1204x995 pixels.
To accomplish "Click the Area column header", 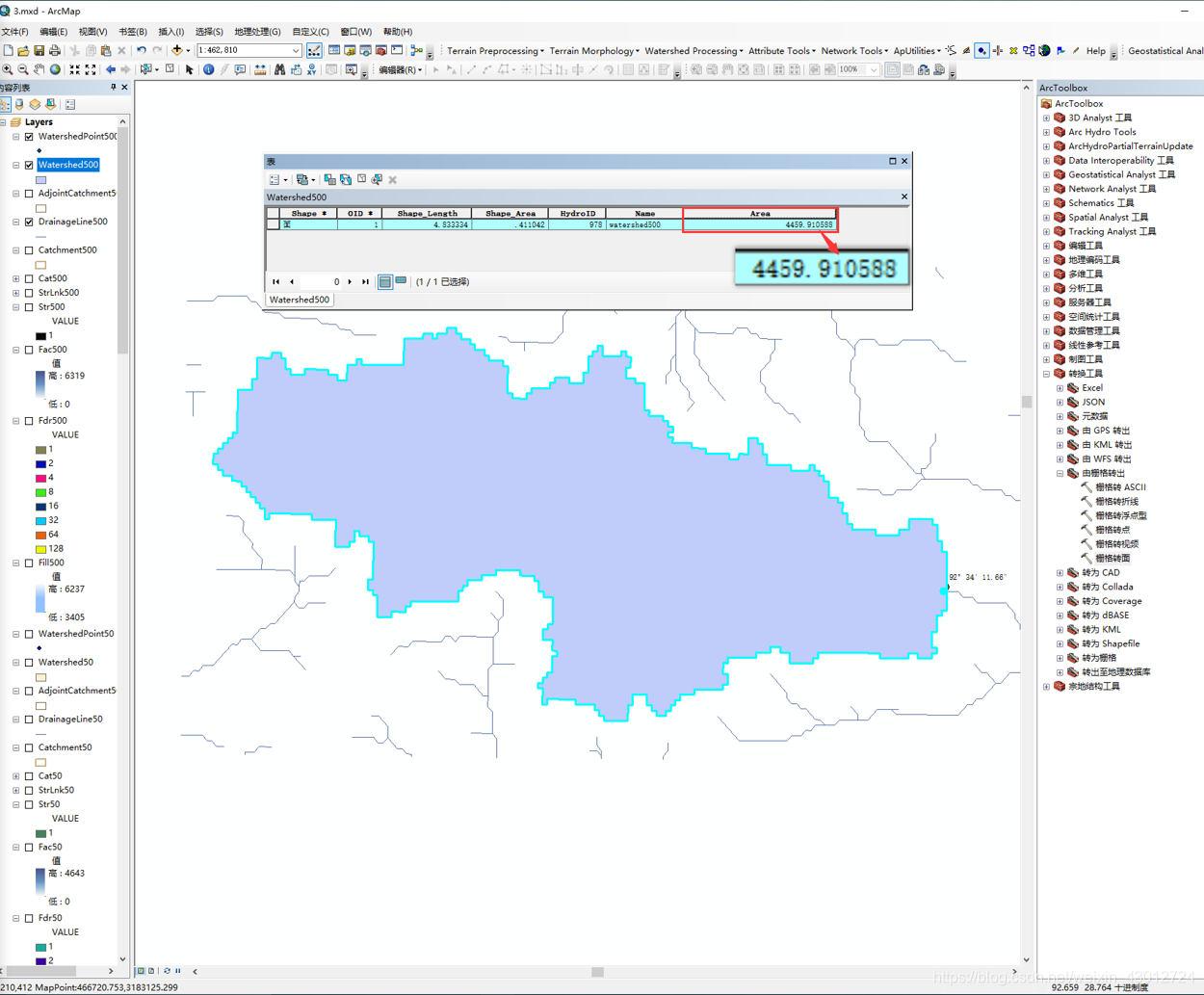I will 760,213.
